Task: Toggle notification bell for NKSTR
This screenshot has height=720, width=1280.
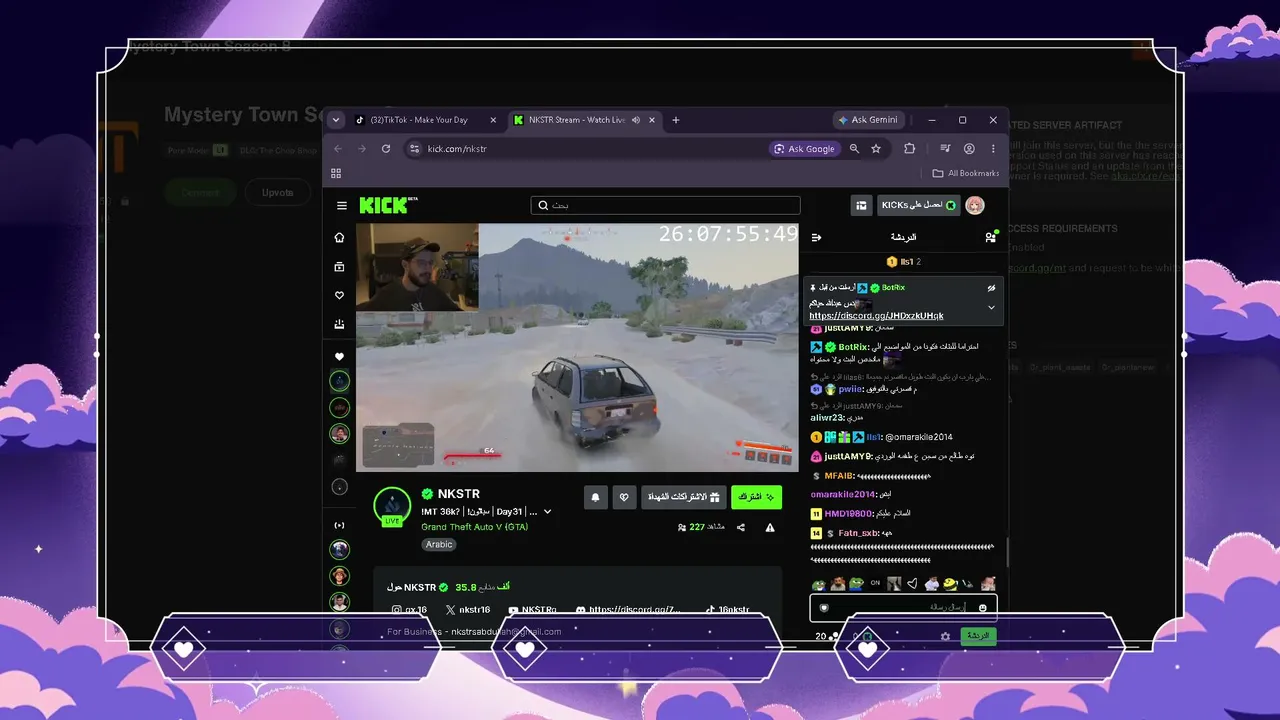Action: click(596, 497)
